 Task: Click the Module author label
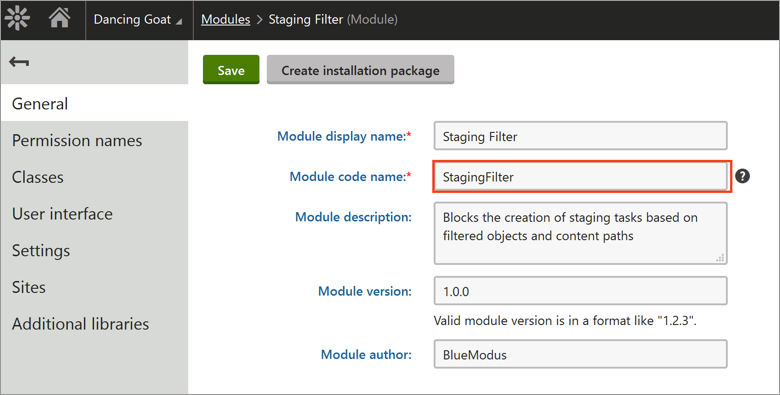click(x=366, y=354)
